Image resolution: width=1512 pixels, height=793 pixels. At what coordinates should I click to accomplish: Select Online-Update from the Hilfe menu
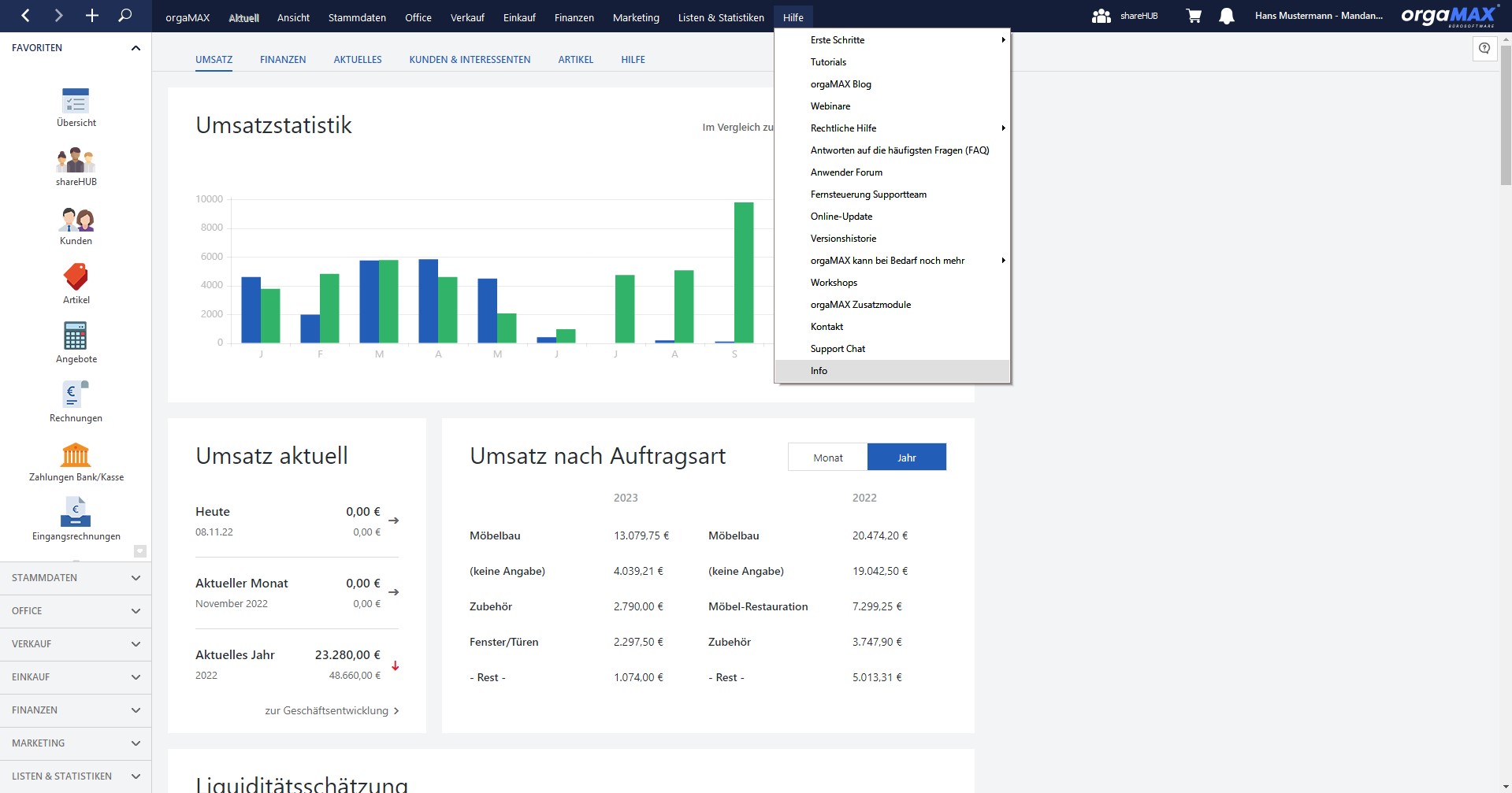pyautogui.click(x=841, y=217)
